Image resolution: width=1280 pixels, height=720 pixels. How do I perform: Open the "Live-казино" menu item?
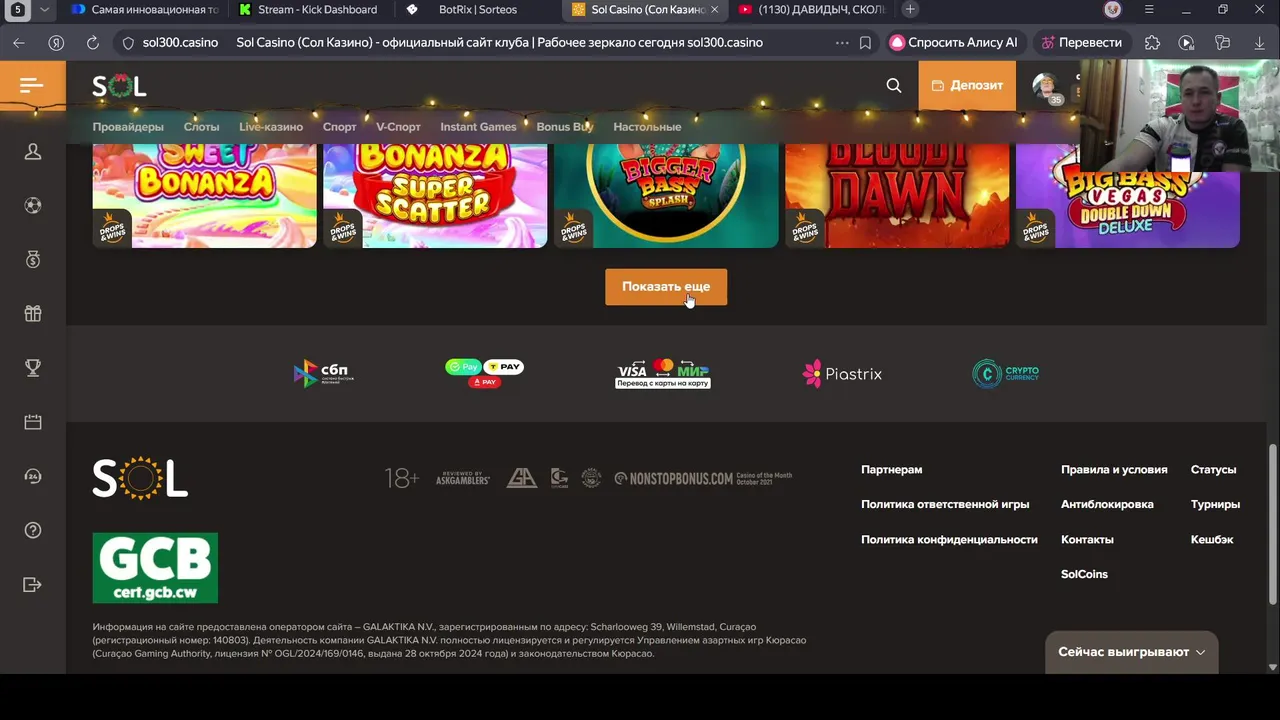271,127
